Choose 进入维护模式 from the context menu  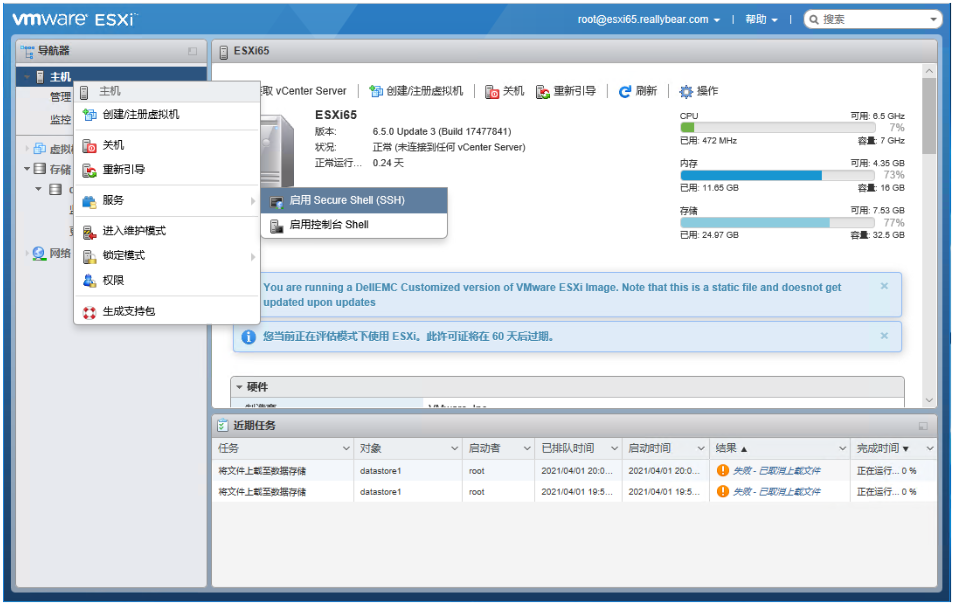coord(133,229)
